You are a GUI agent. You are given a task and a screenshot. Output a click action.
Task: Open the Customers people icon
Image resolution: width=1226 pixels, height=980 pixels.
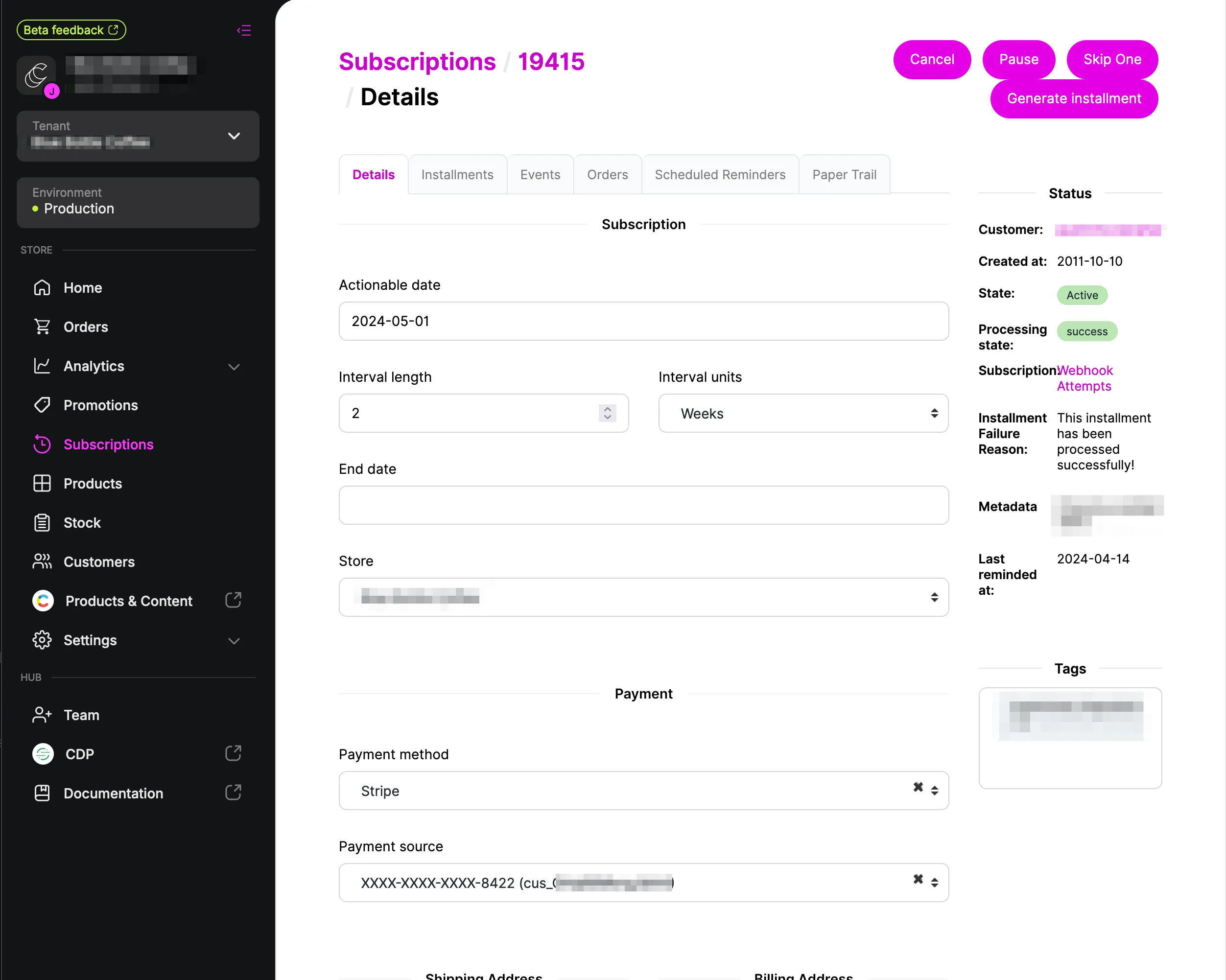pos(42,561)
